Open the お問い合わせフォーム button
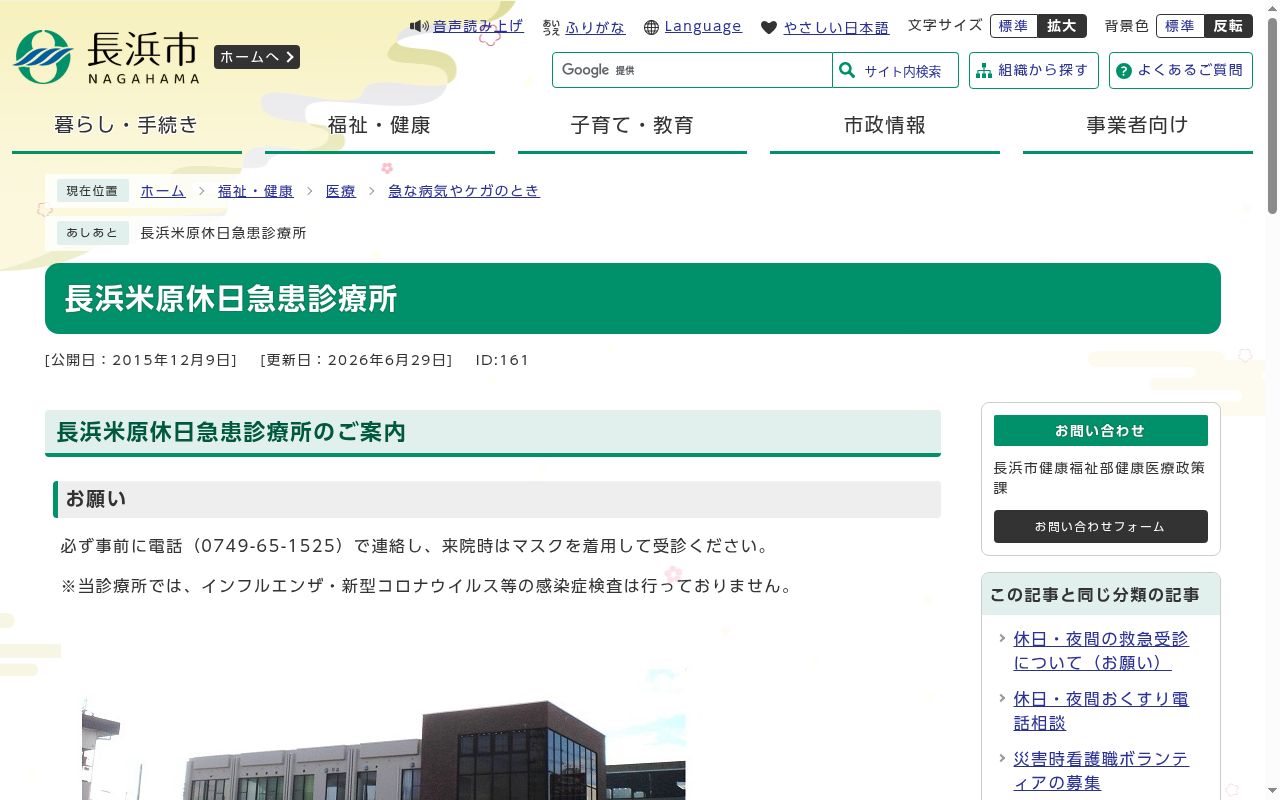Image resolution: width=1280 pixels, height=800 pixels. coord(1100,526)
